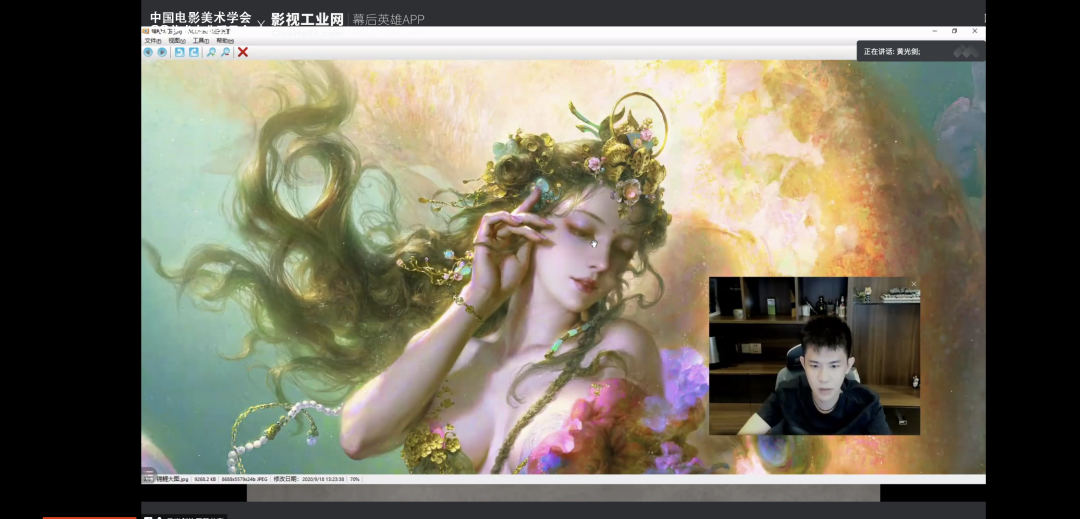This screenshot has height=519, width=1080.
Task: Click the webcam video thumbnail
Action: pos(814,360)
